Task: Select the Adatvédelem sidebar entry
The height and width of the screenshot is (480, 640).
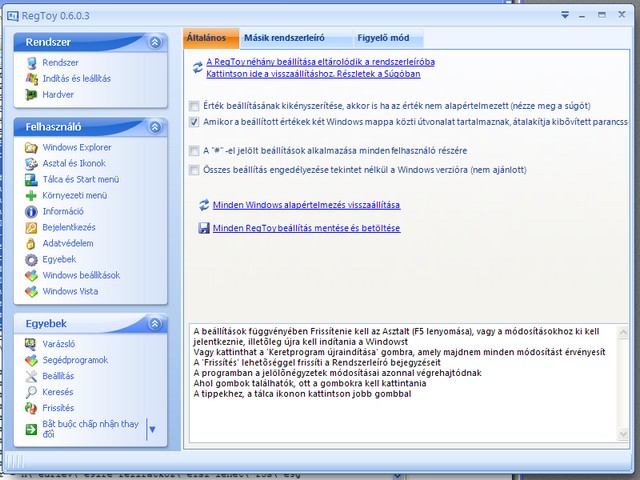Action: [x=68, y=243]
